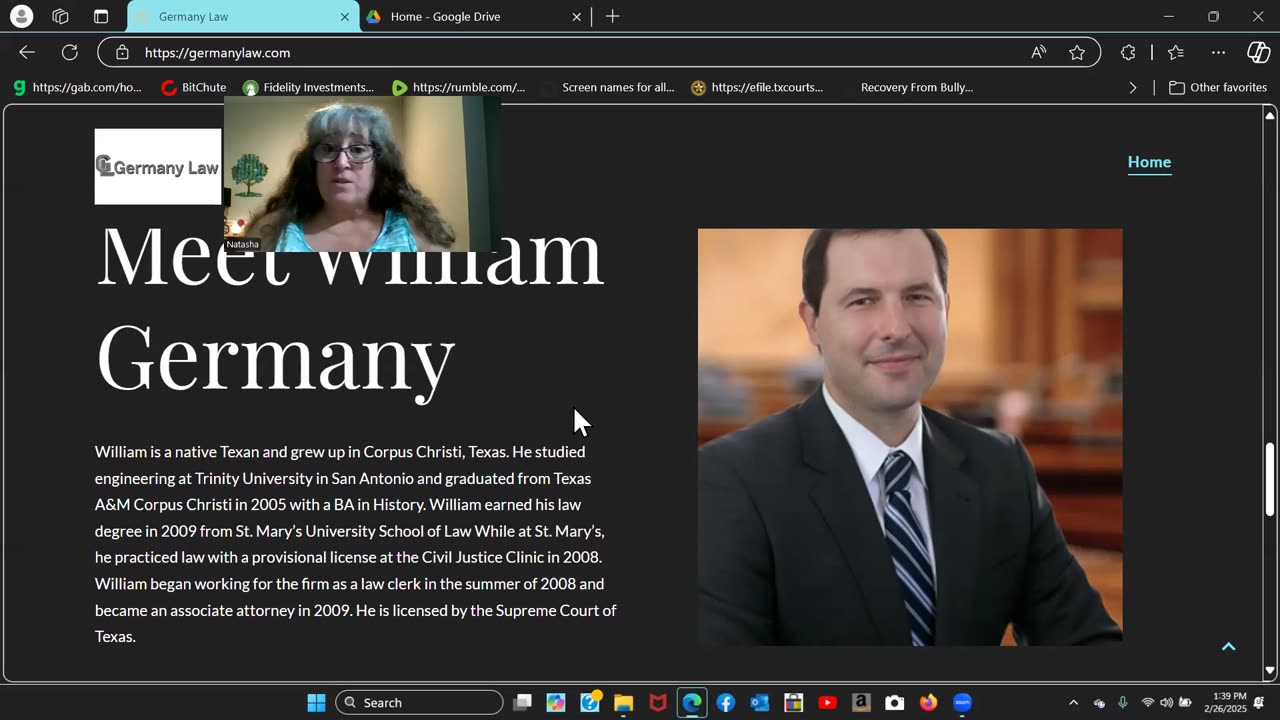Image resolution: width=1280 pixels, height=720 pixels.
Task: Open Facebook from the taskbar
Action: point(726,702)
